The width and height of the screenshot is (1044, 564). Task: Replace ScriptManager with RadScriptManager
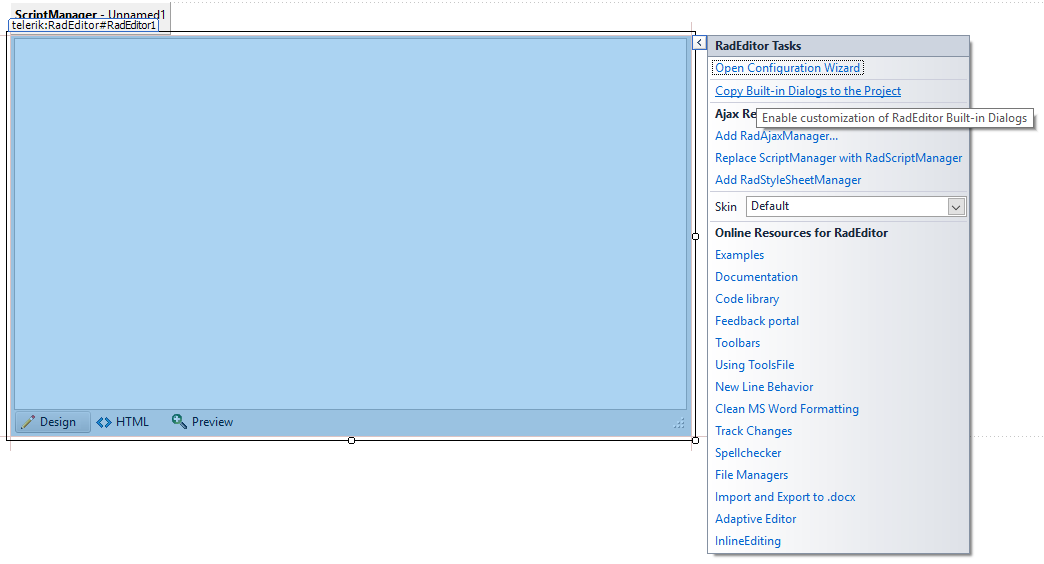pos(838,158)
